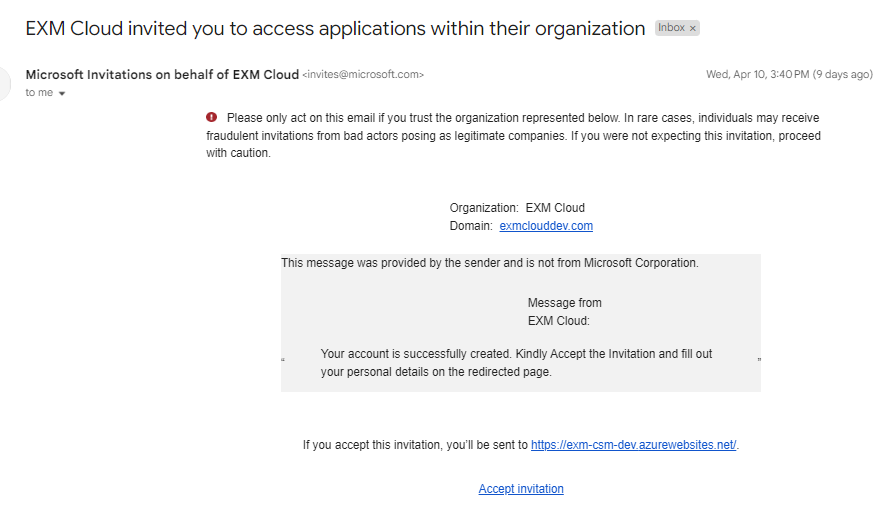
Task: Click the 'not from Microsoft Corporation' notice
Action: (489, 263)
